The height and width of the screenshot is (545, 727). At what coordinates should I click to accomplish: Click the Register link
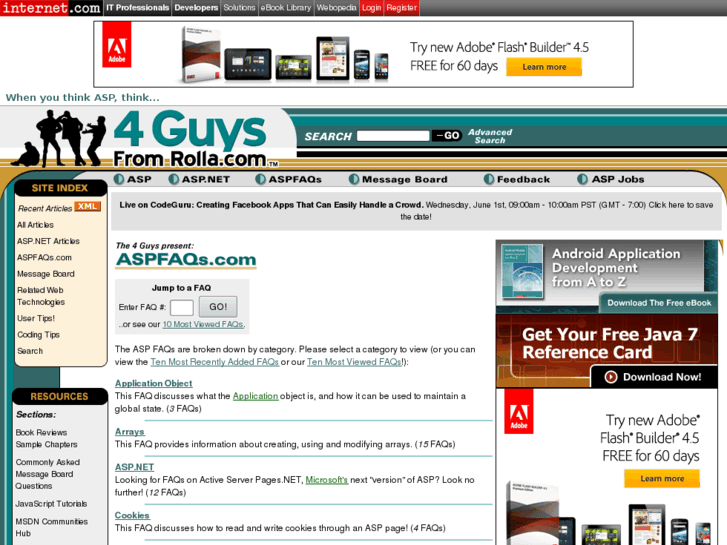tap(402, 8)
